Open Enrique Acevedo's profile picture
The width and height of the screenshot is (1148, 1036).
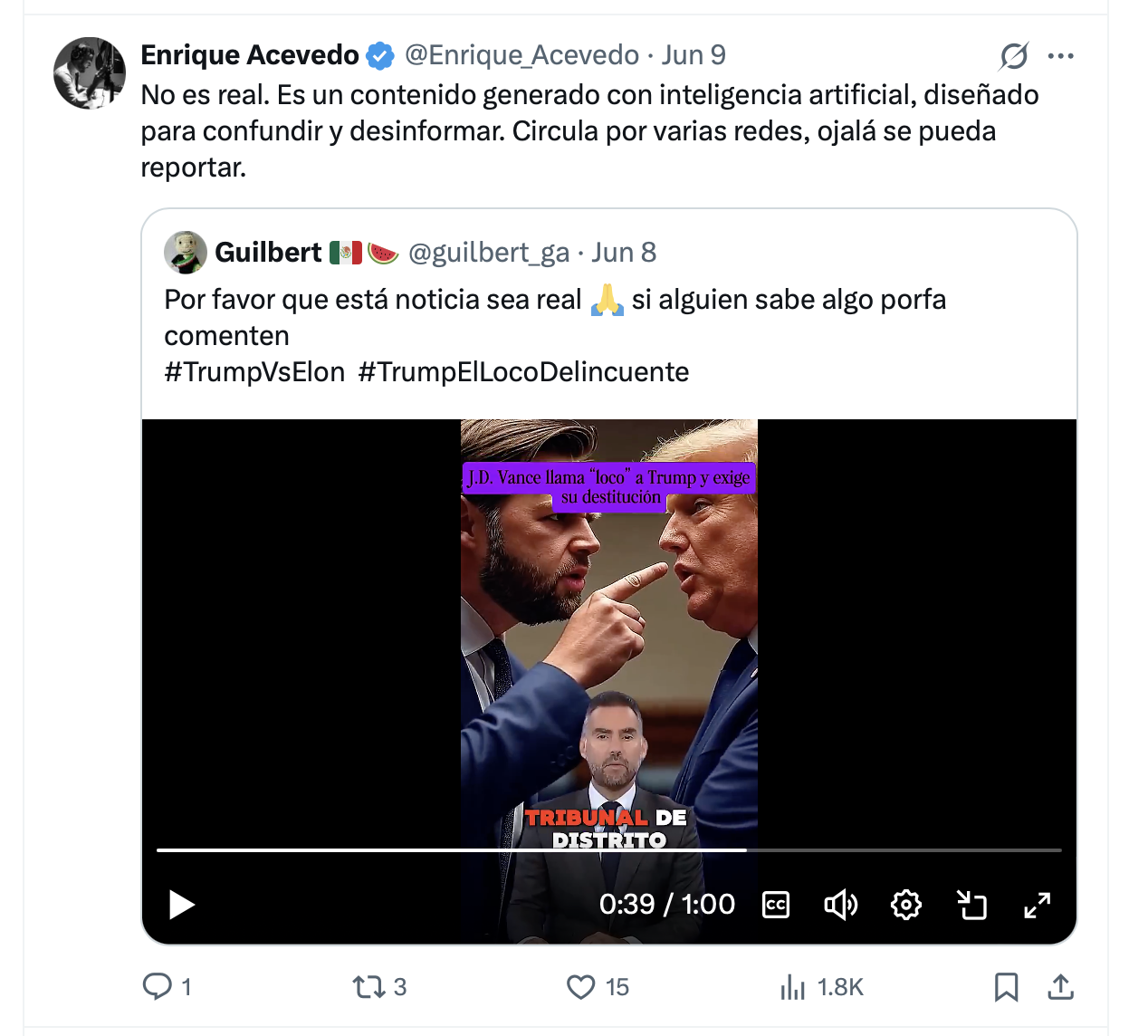pos(90,73)
